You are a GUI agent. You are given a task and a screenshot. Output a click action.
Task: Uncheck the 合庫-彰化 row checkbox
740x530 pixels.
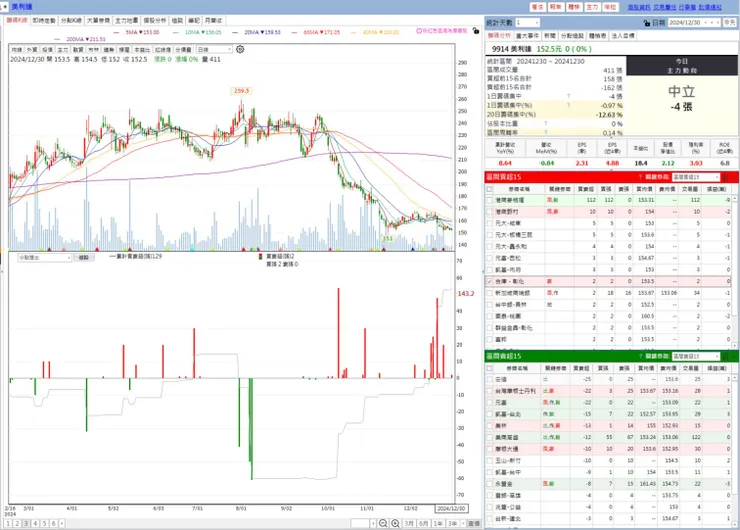[489, 281]
